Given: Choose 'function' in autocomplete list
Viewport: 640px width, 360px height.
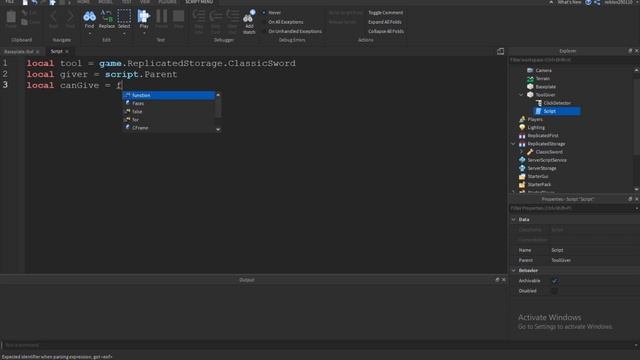Looking at the screenshot, I should pyautogui.click(x=169, y=95).
